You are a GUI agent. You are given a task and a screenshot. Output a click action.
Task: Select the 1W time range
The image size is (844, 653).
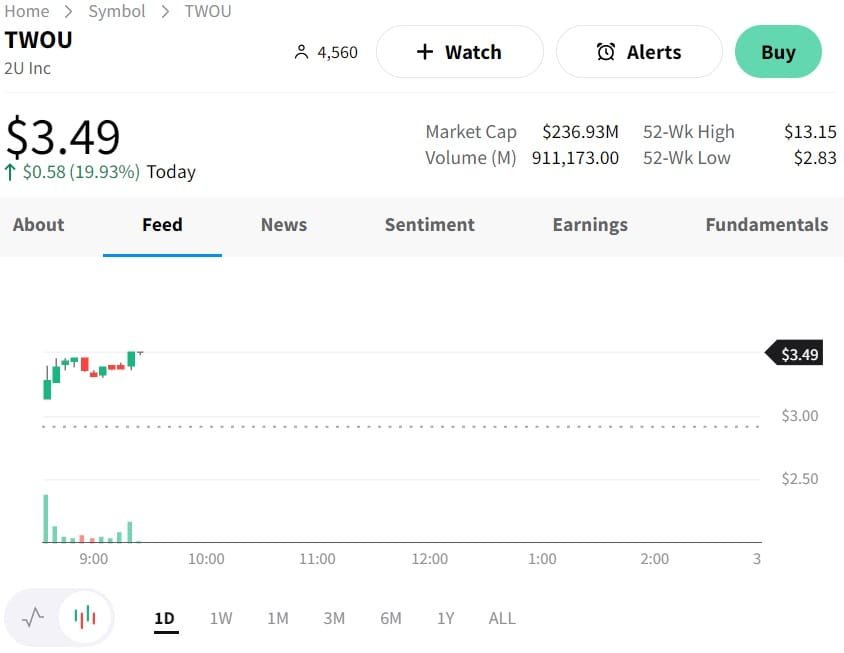point(221,618)
